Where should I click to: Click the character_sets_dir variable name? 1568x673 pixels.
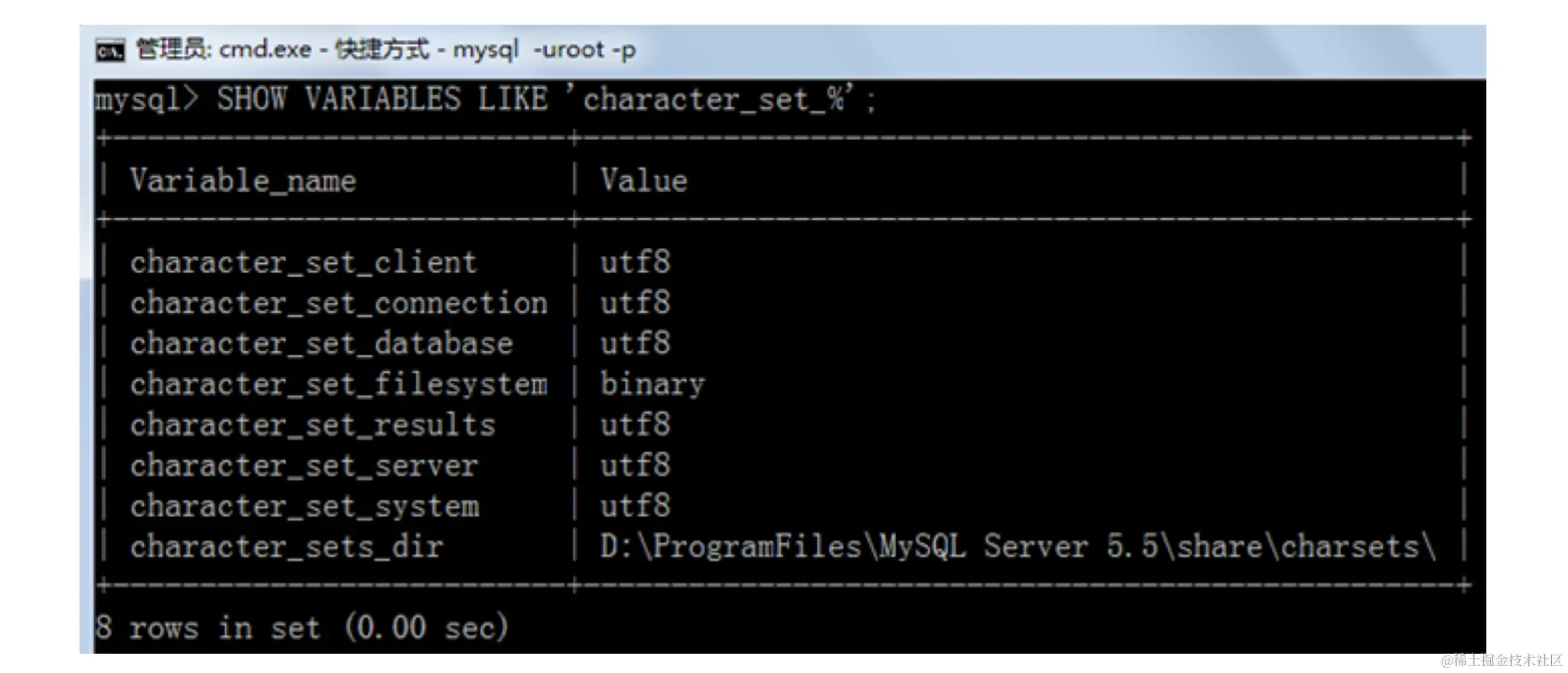287,547
